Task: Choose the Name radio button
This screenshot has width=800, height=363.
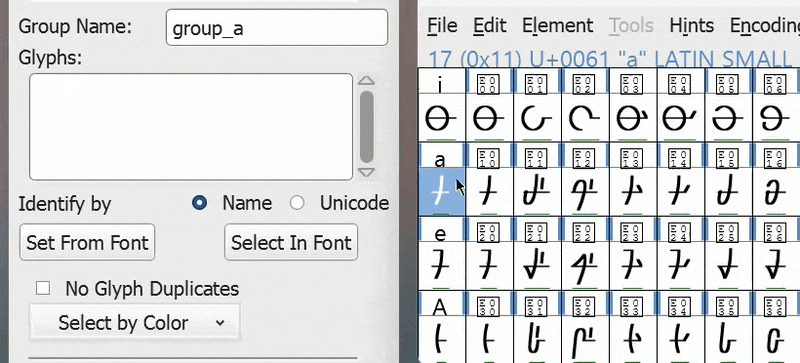Action: 199,203
